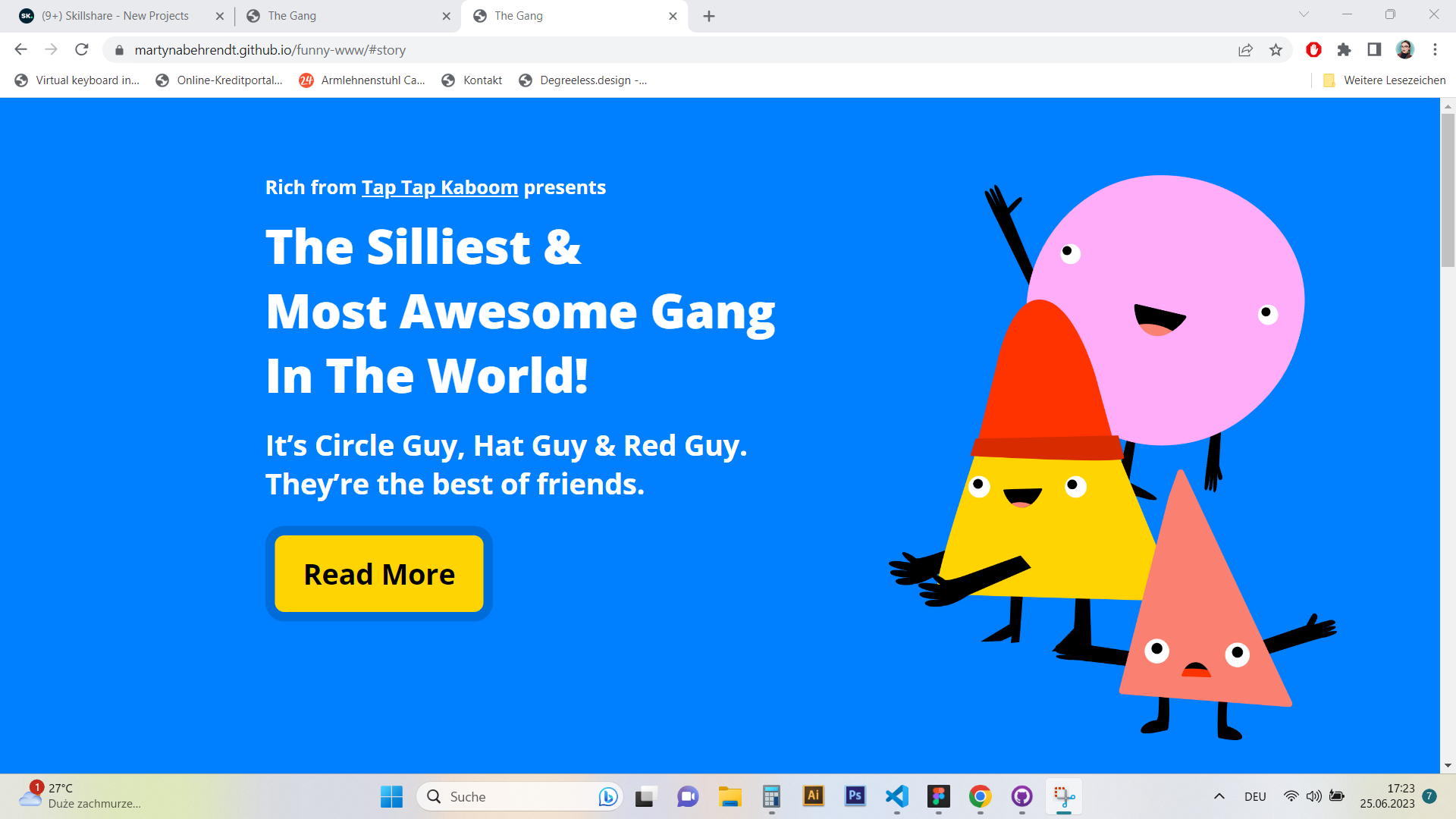Open the Chrome profile avatar
This screenshot has width=1456, height=819.
coord(1405,49)
